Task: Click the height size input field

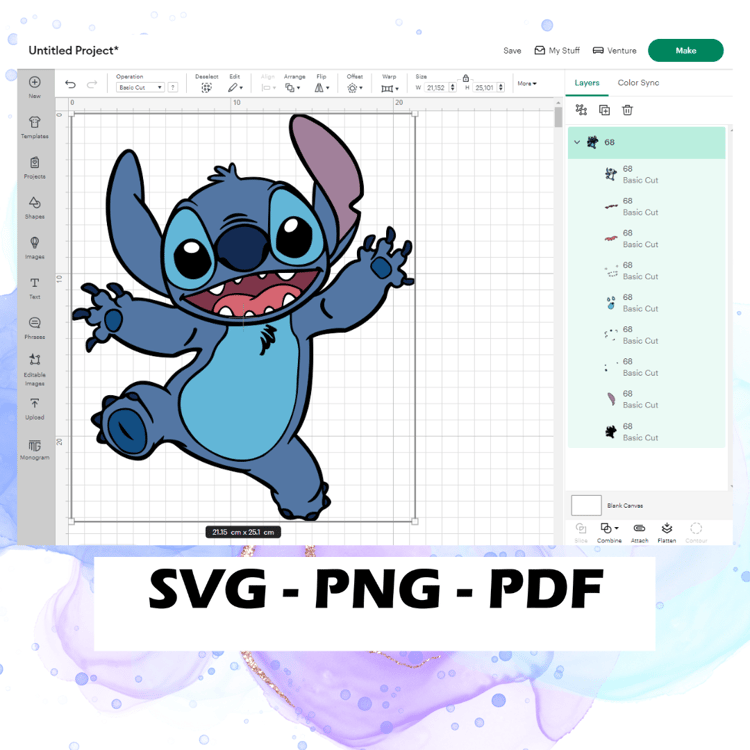Action: point(485,88)
